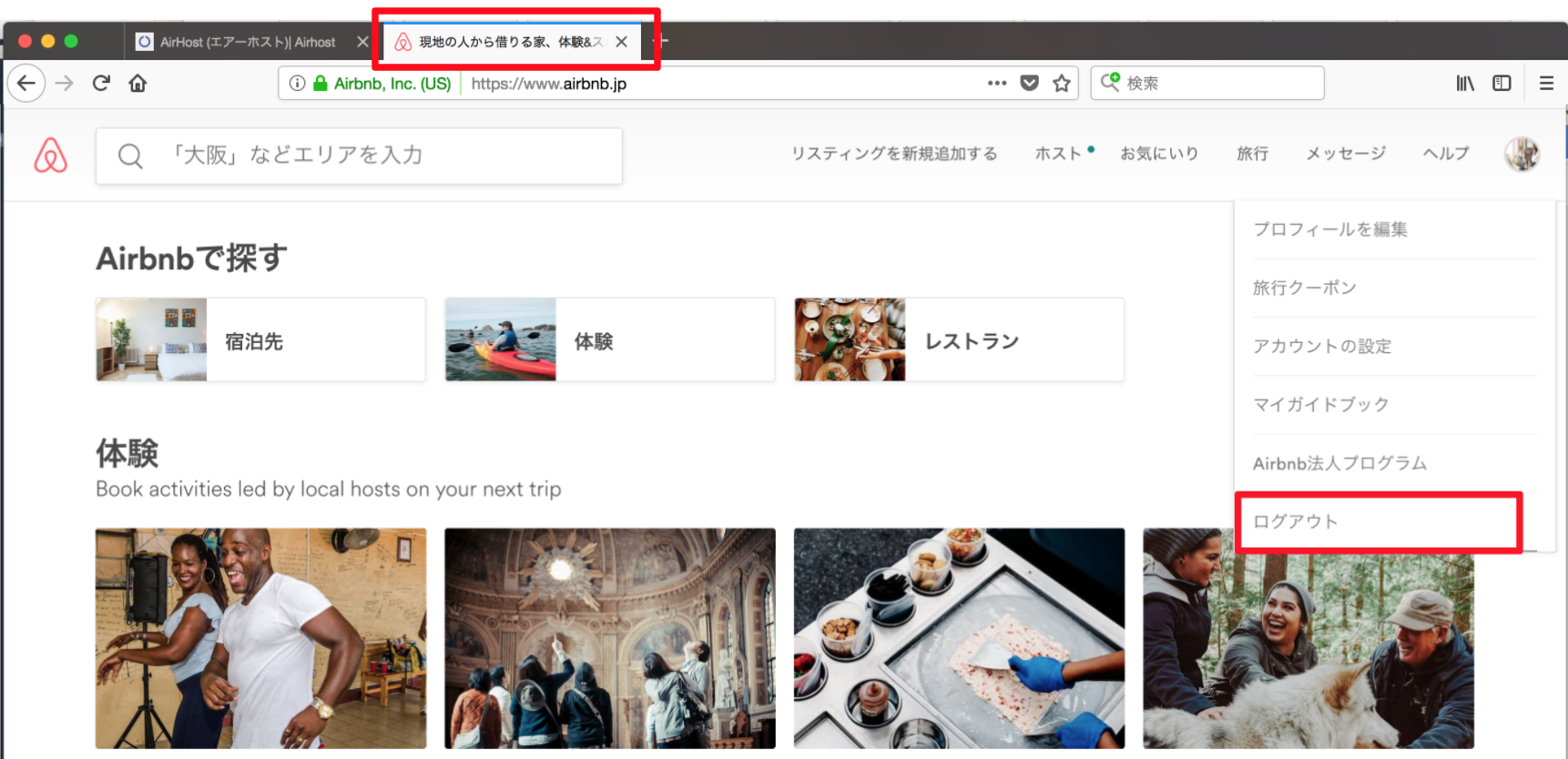Open the site information icon in address bar
Screen dimensions: 1568x759
297,84
